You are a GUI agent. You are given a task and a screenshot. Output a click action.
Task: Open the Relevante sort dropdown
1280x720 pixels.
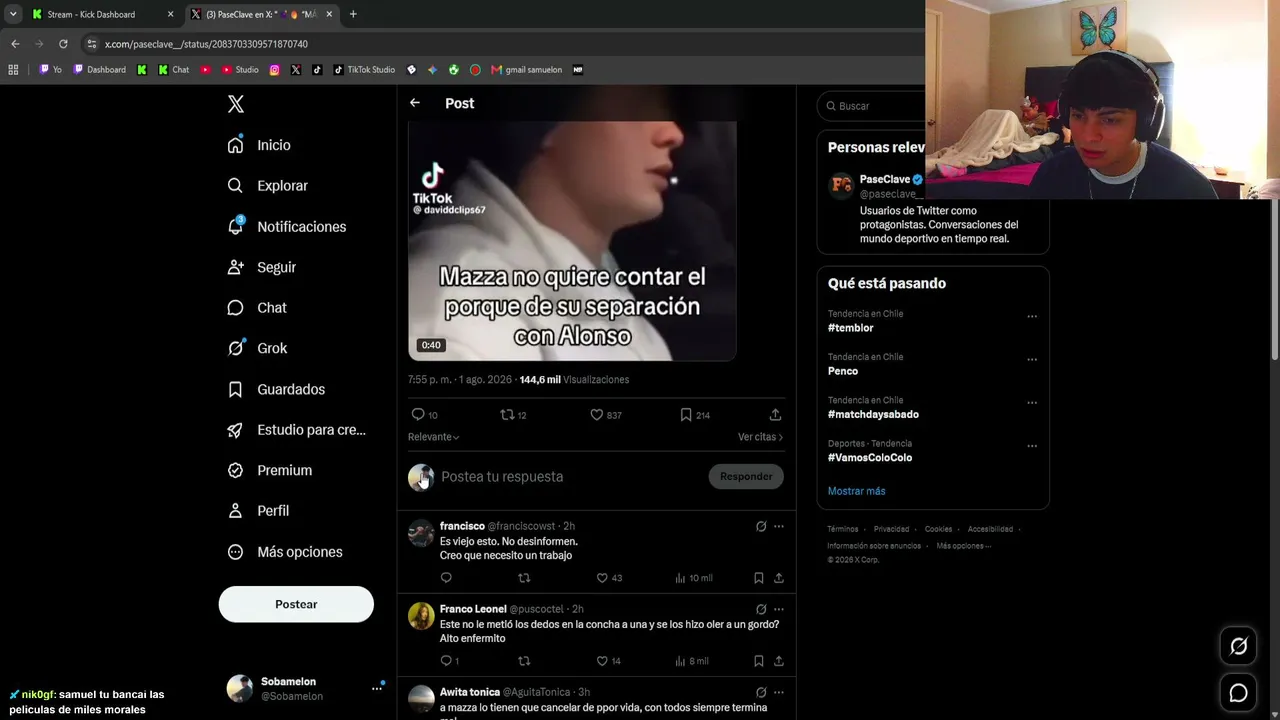(x=434, y=437)
